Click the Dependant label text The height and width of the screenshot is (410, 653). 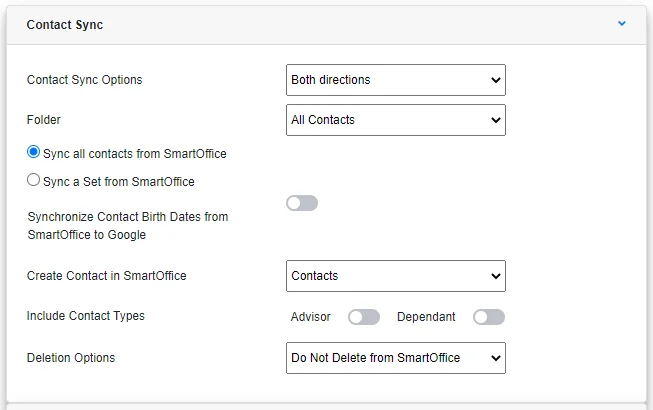point(426,317)
